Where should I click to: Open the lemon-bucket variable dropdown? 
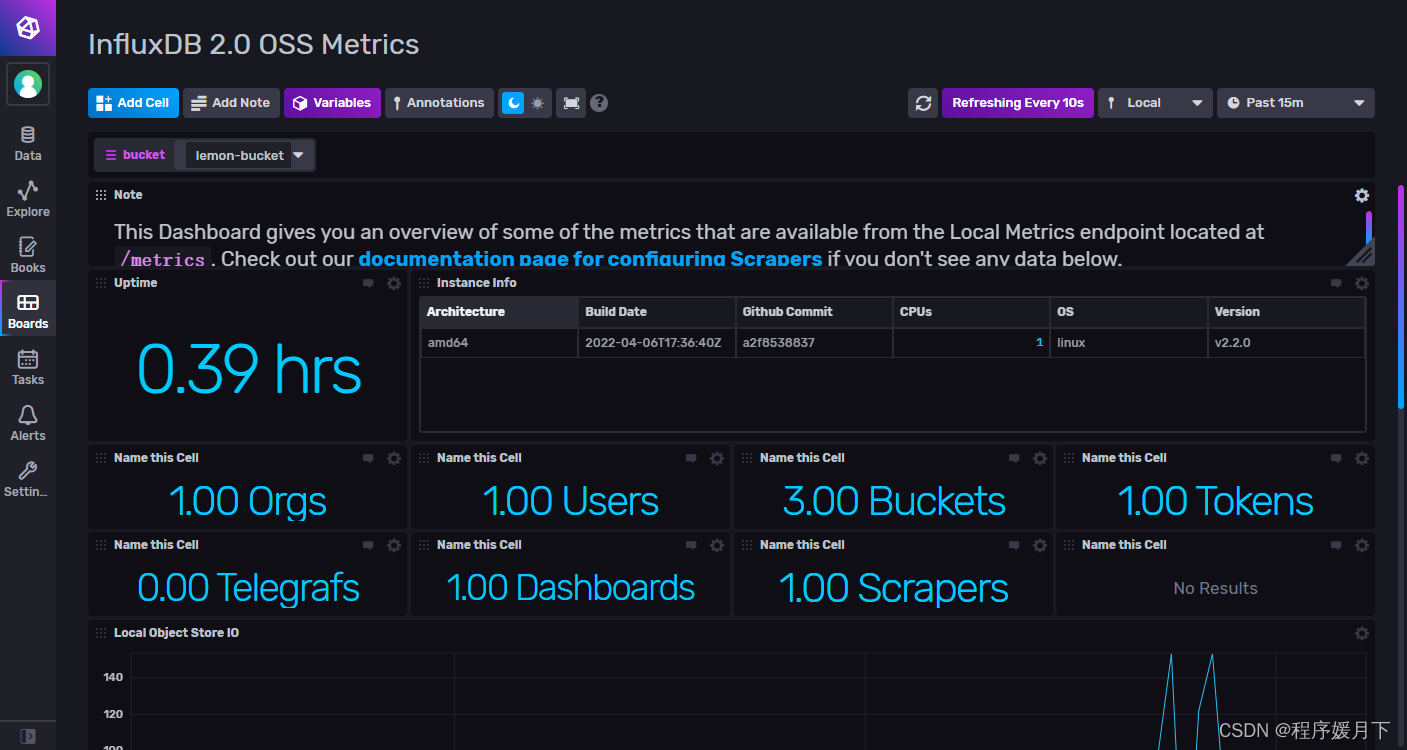pyautogui.click(x=249, y=155)
